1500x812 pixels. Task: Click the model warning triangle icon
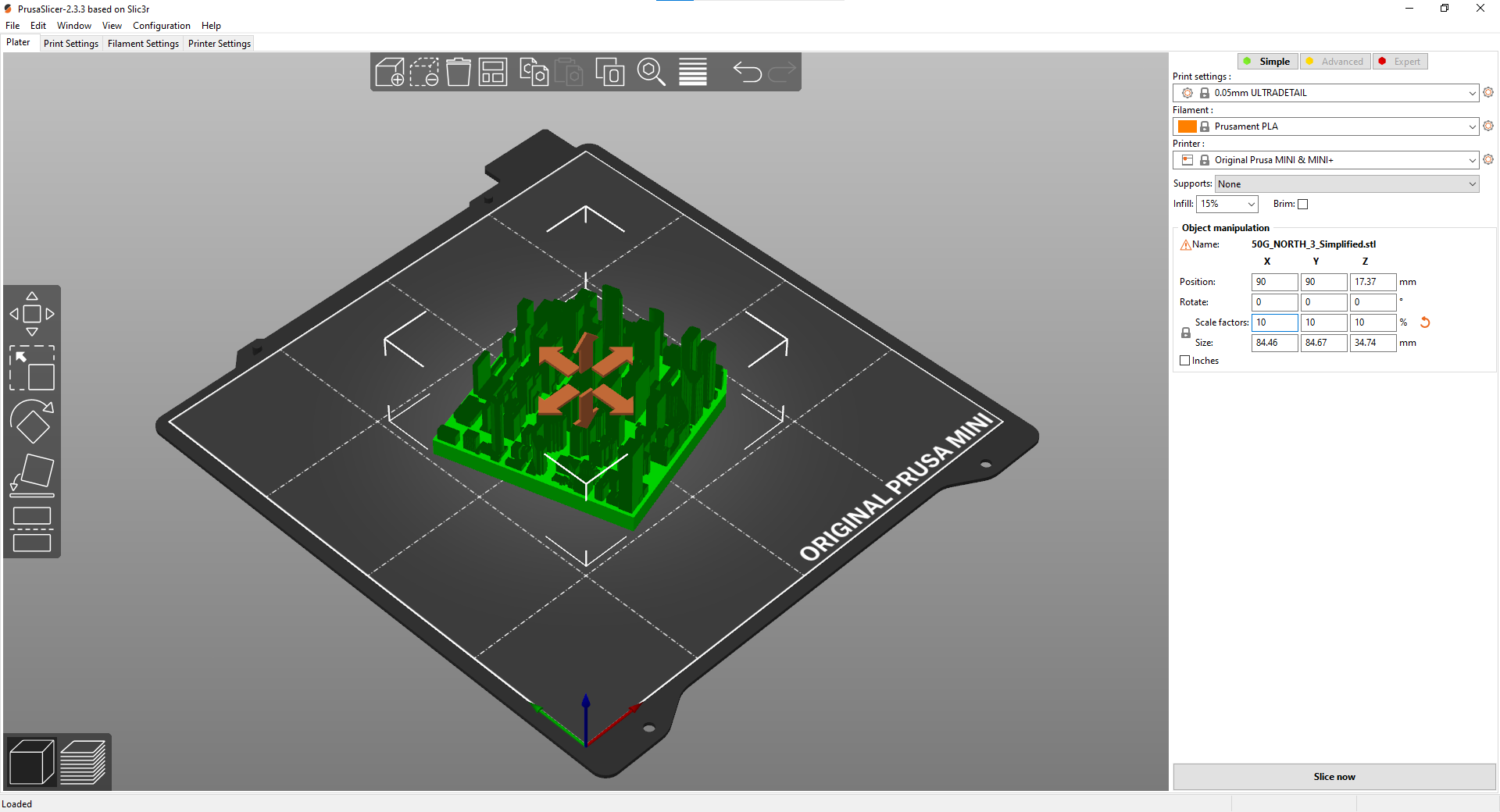(x=1186, y=245)
